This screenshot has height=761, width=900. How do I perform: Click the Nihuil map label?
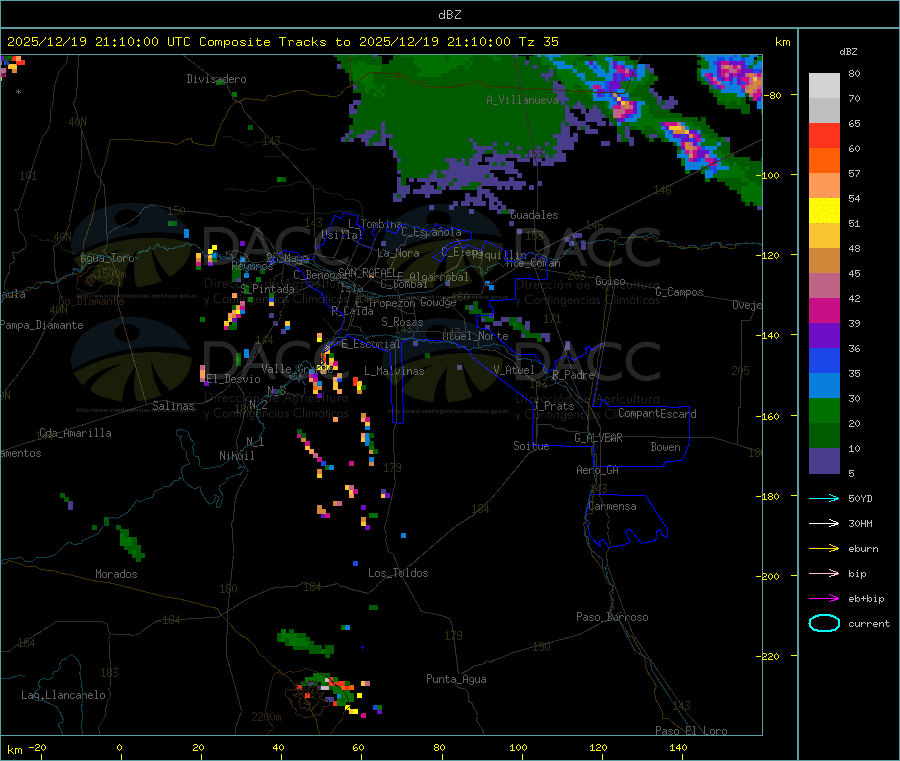tap(236, 456)
